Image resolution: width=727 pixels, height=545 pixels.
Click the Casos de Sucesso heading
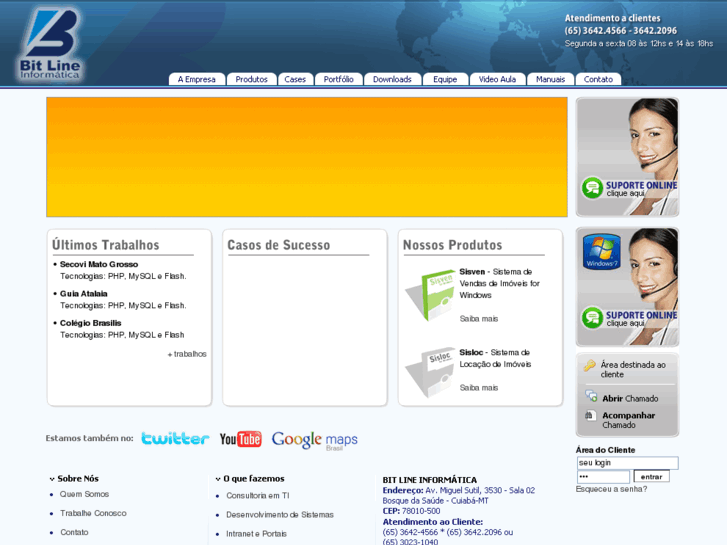(279, 245)
